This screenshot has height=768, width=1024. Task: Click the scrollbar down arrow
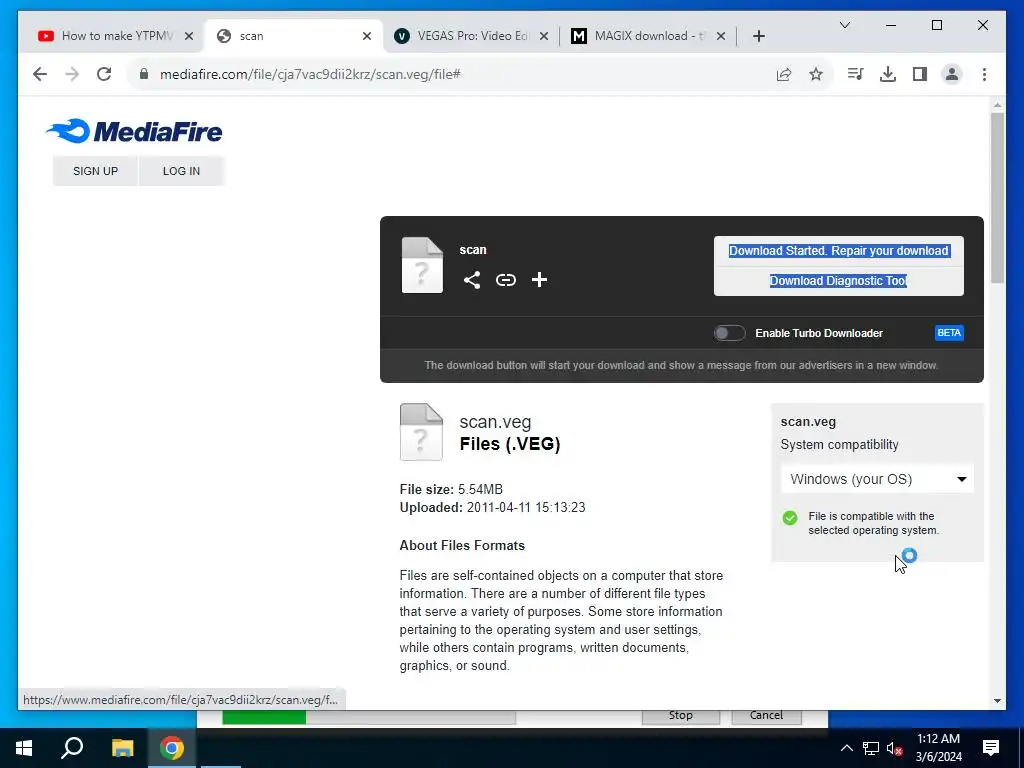tap(997, 701)
